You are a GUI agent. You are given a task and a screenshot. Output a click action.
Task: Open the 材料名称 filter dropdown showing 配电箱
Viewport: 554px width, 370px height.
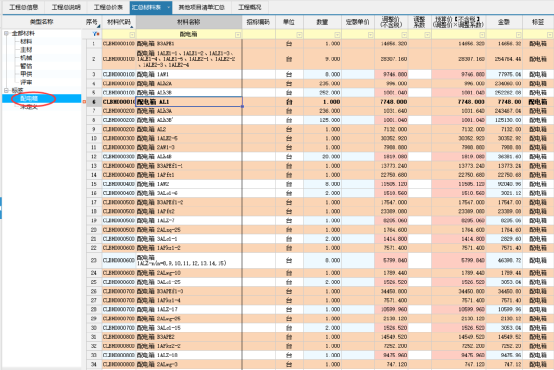tap(238, 35)
